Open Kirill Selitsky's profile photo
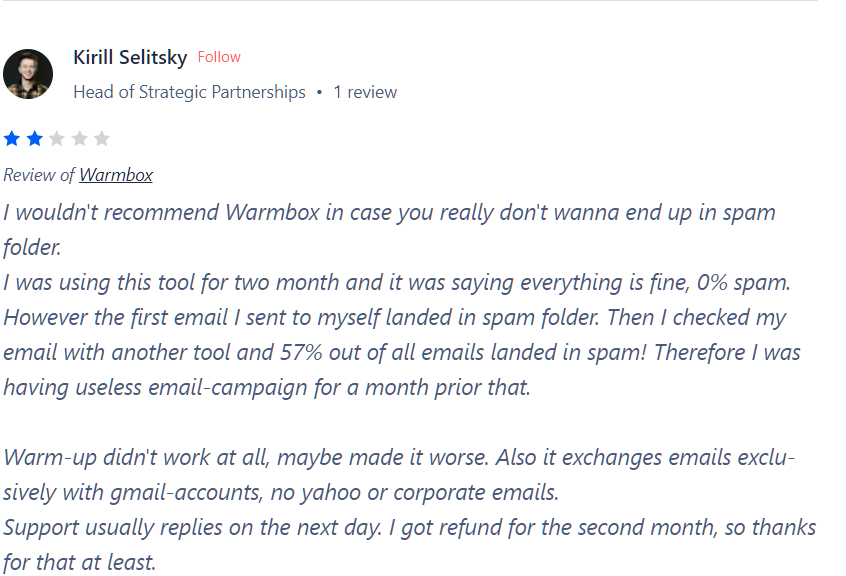The image size is (846, 576). pos(28,74)
